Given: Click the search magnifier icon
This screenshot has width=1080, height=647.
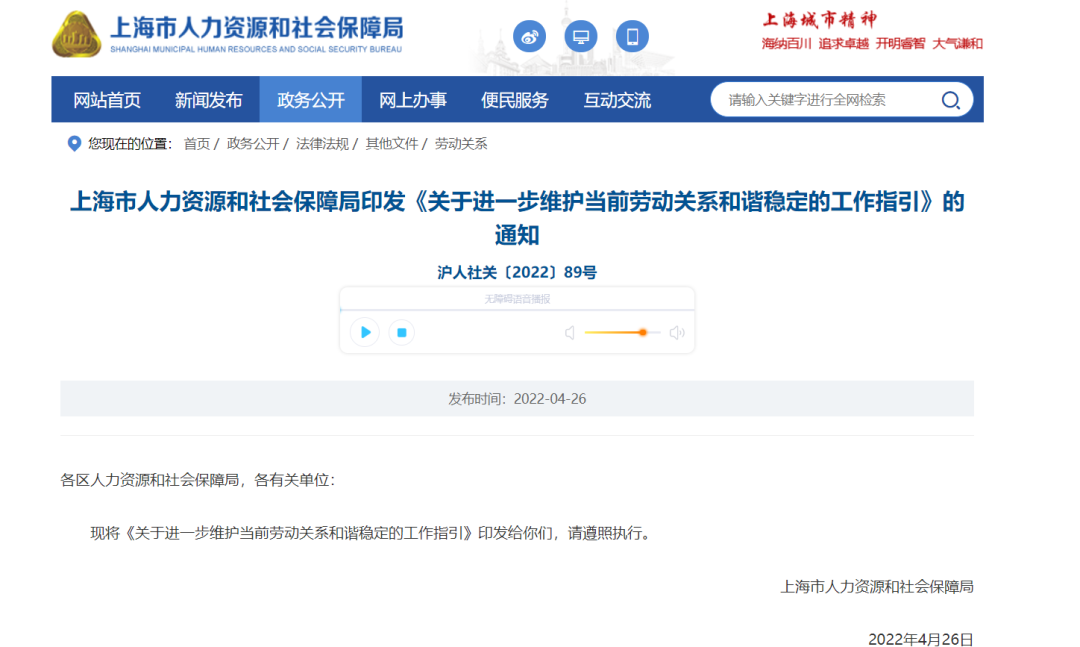Looking at the screenshot, I should [949, 99].
